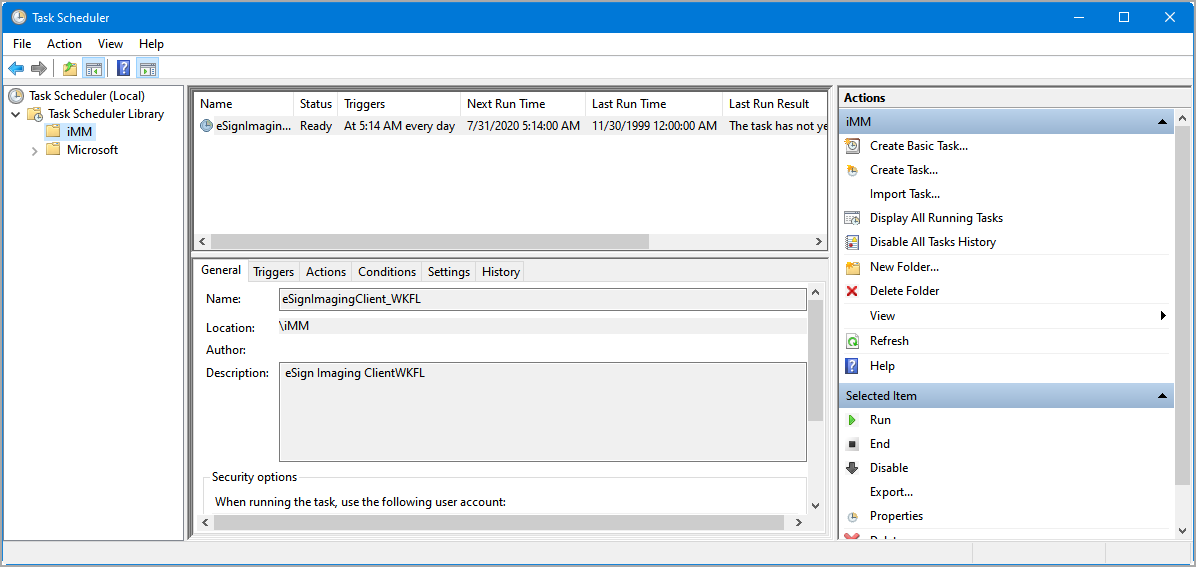This screenshot has height=567, width=1196.
Task: Click the Properties clock icon
Action: click(853, 517)
